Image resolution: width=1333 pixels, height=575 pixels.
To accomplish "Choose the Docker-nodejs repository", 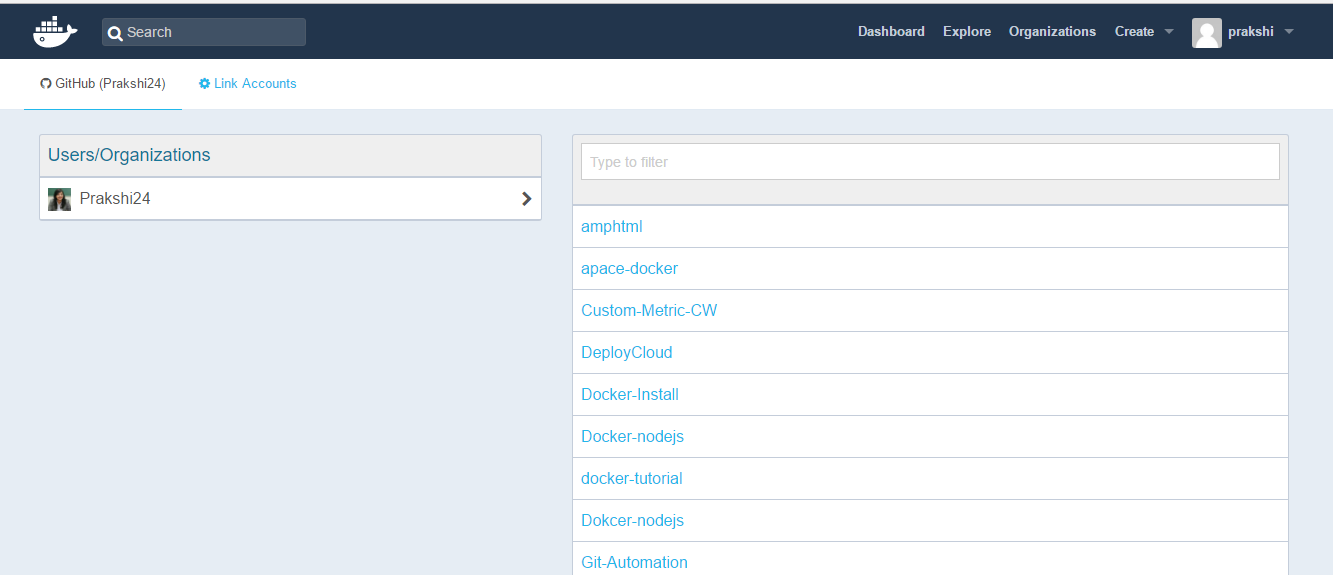I will [x=632, y=437].
